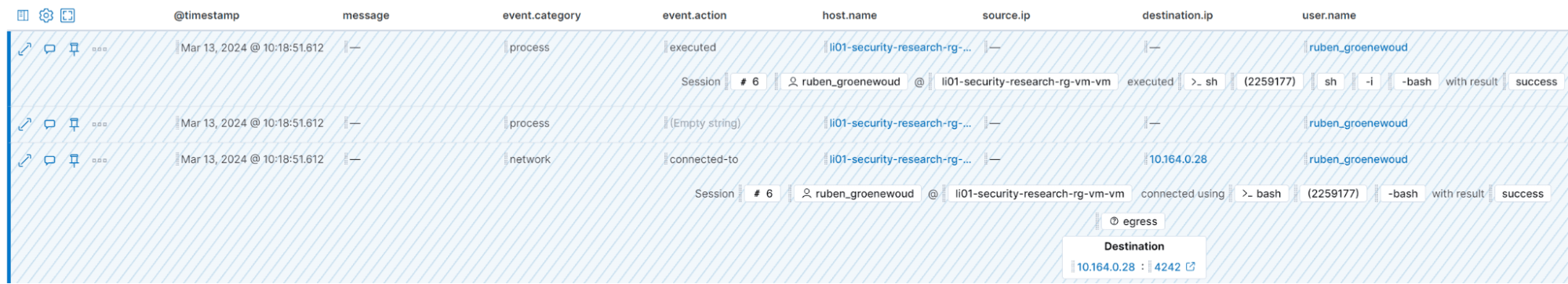Screen dimensions: 1568x284
Task: Open more actions for network event row
Action: click(x=100, y=160)
